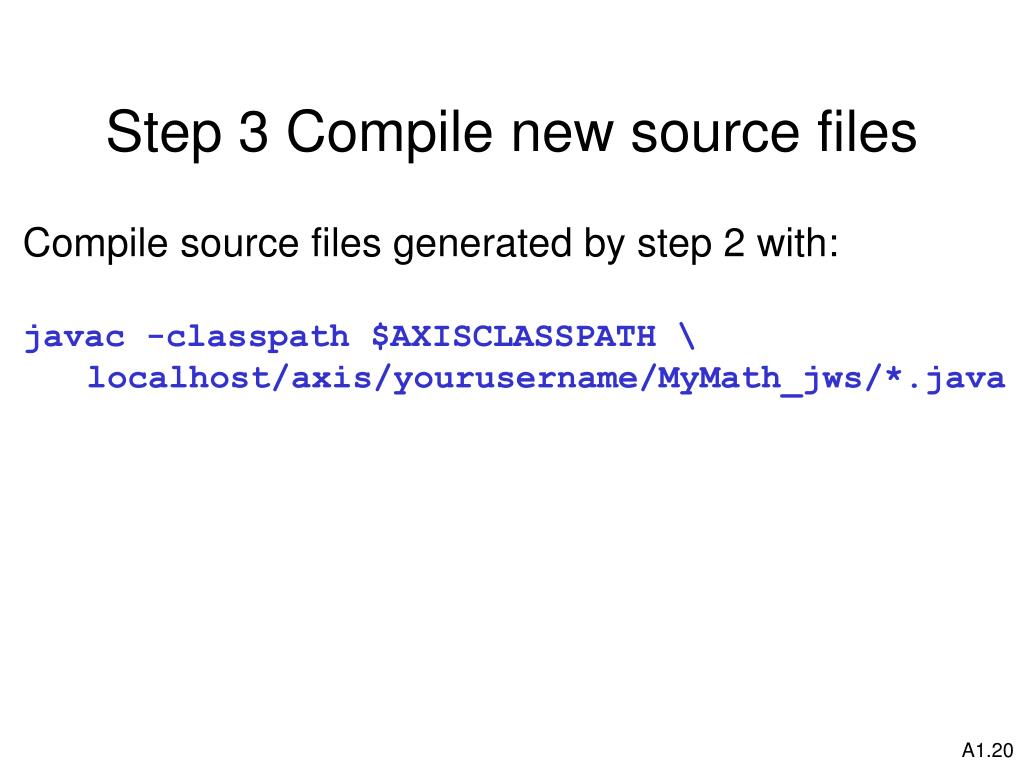Click 'step 2' in the body sentence
The image size is (1024, 768).
(691, 244)
